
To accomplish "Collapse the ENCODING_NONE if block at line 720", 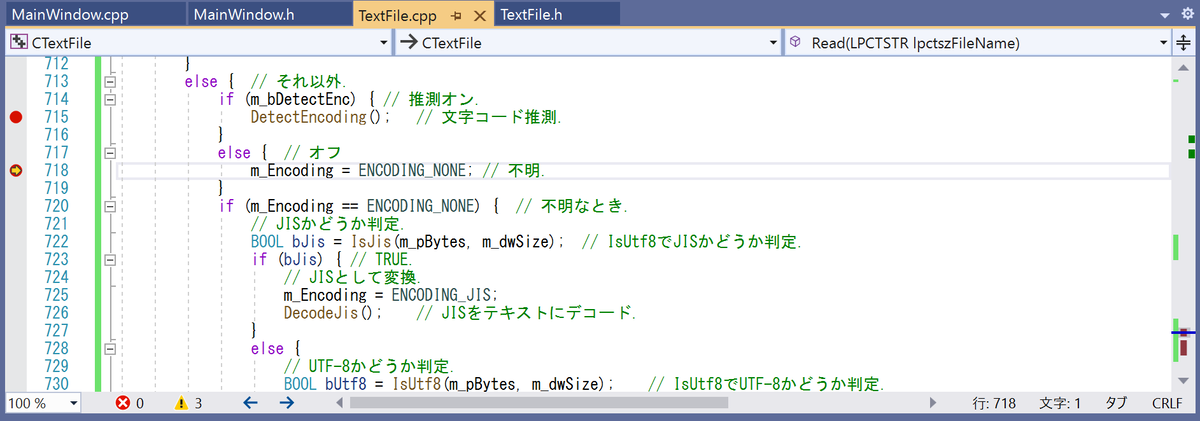I will [111, 207].
